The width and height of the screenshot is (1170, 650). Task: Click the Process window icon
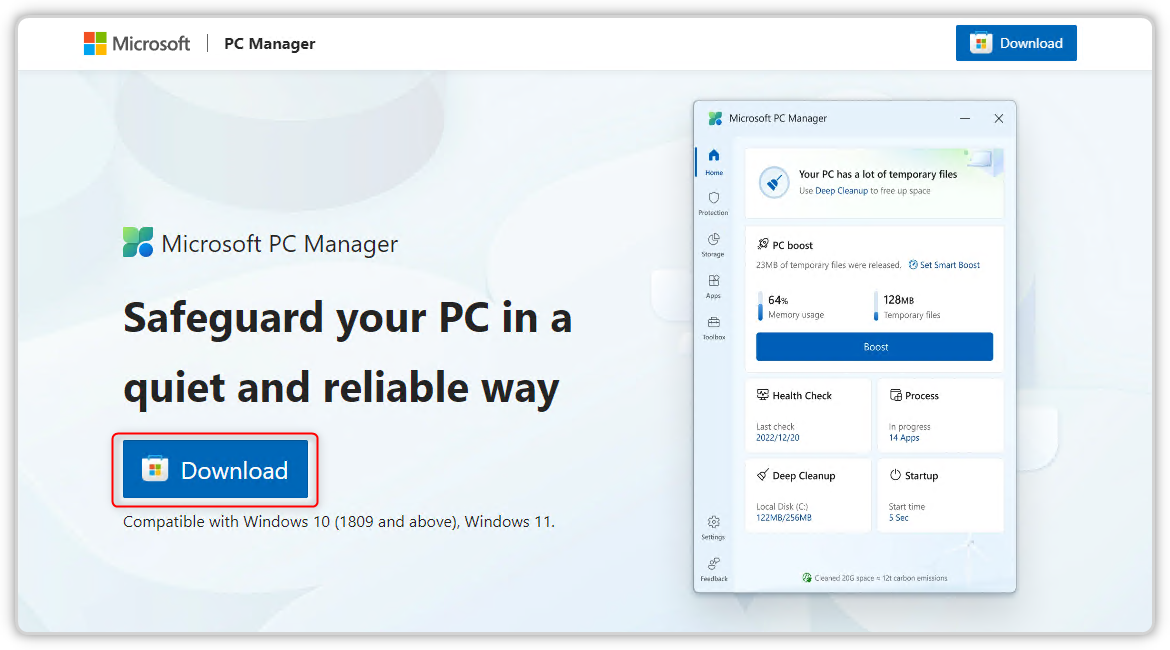click(x=895, y=395)
